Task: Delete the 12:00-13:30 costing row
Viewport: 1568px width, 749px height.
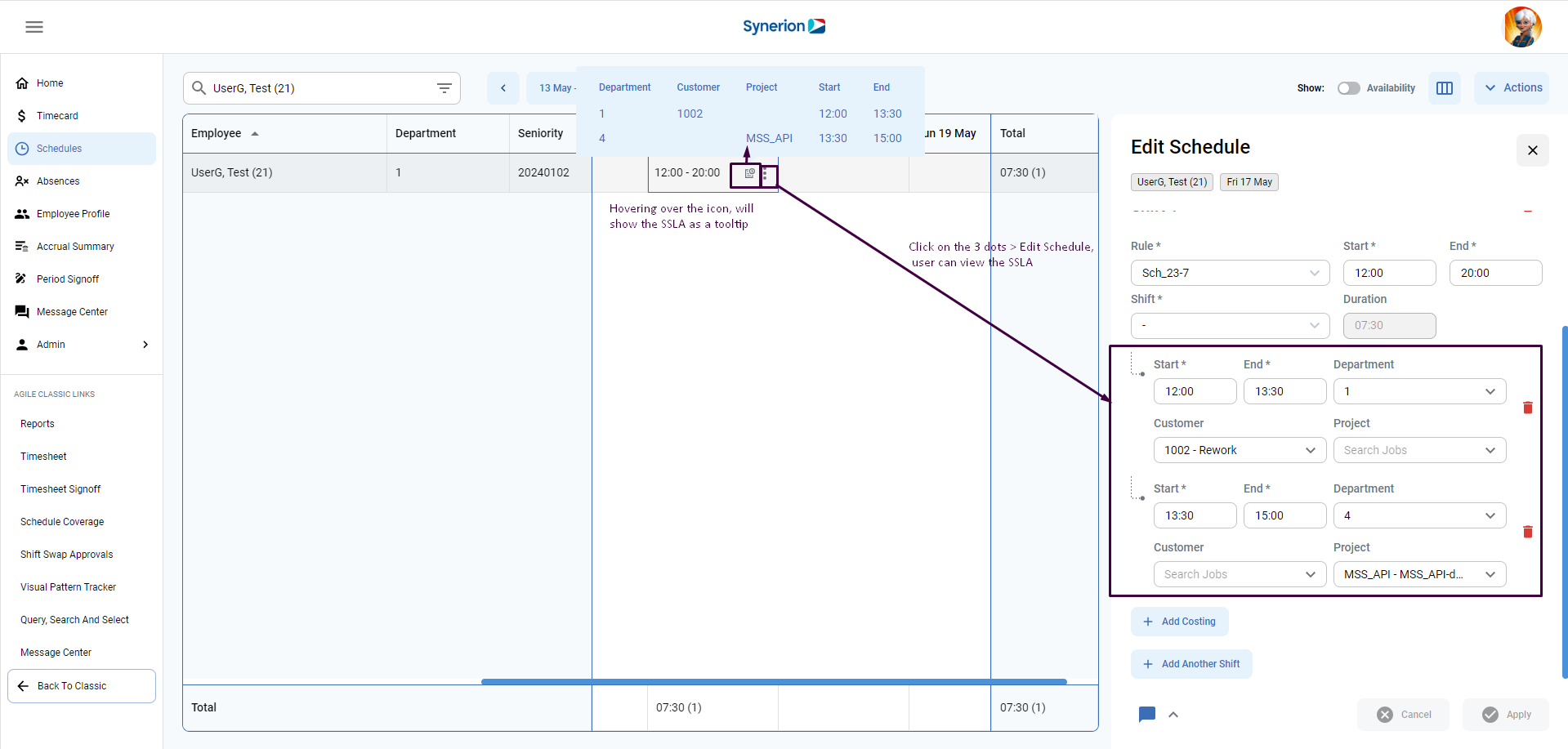Action: (1527, 408)
